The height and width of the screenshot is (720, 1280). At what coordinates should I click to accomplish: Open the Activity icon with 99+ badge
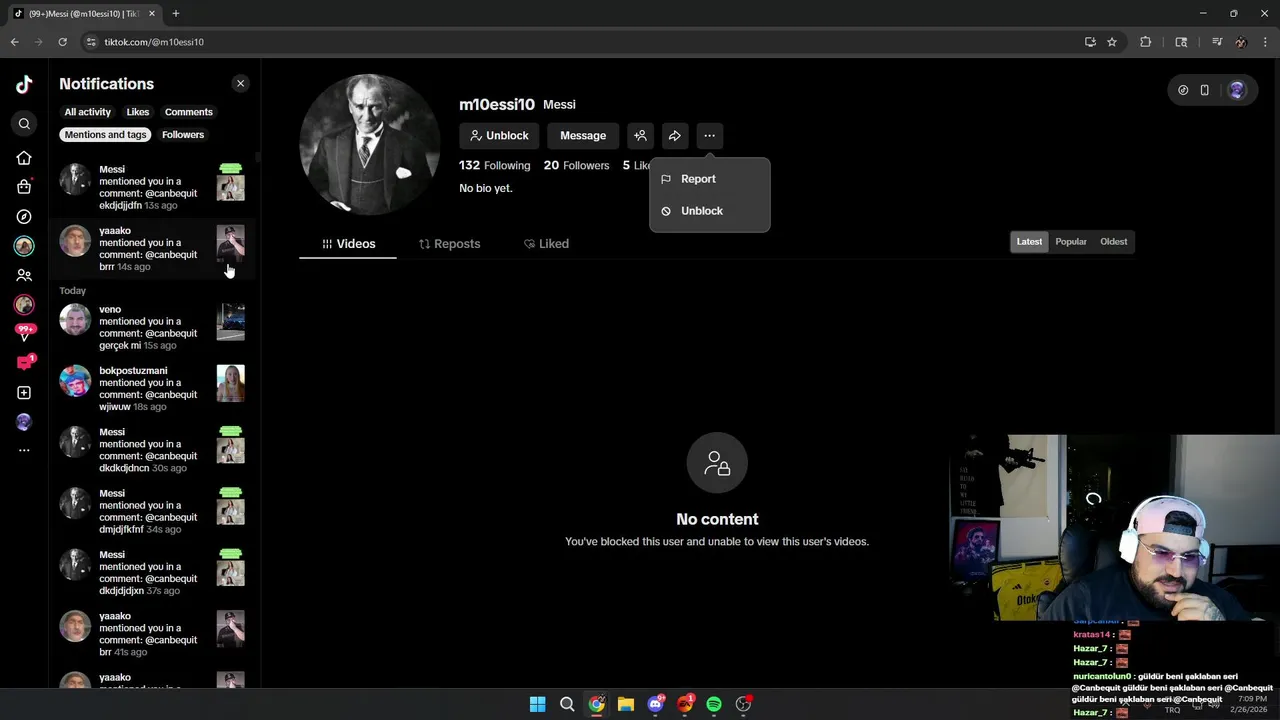24,333
